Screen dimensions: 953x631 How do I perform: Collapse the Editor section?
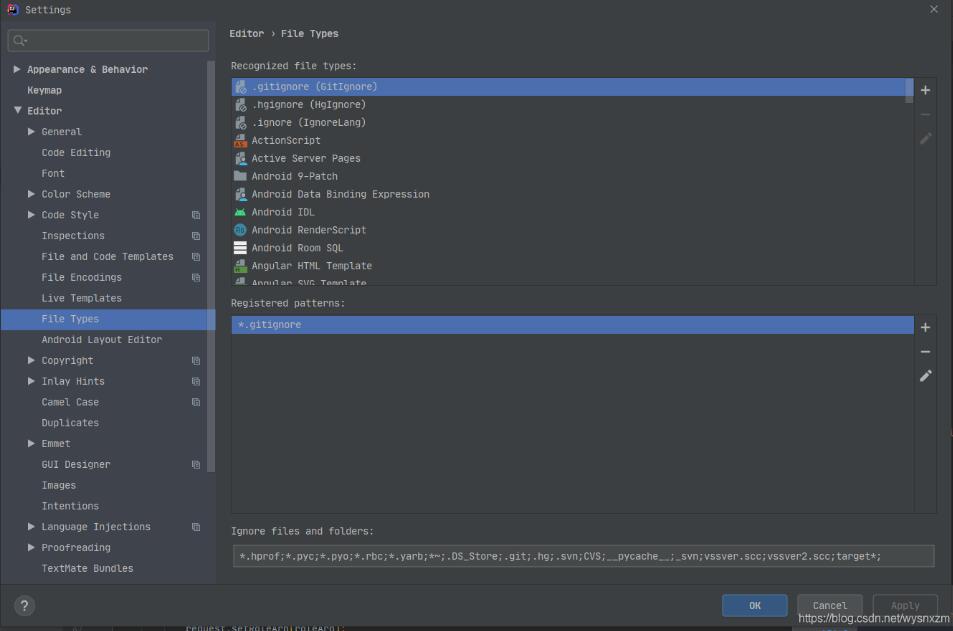pos(17,111)
